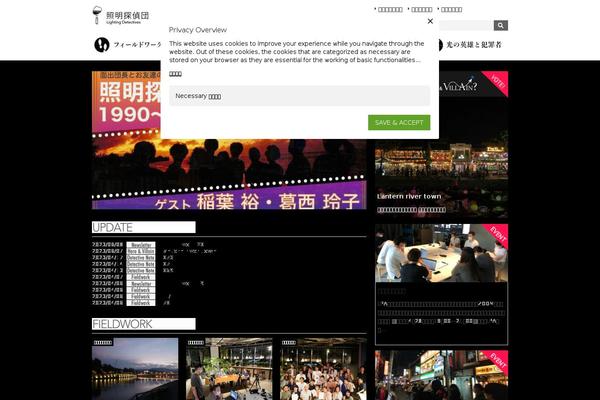Click the Newsletter tag in the seventh update row
The image size is (600, 400).
(x=141, y=284)
